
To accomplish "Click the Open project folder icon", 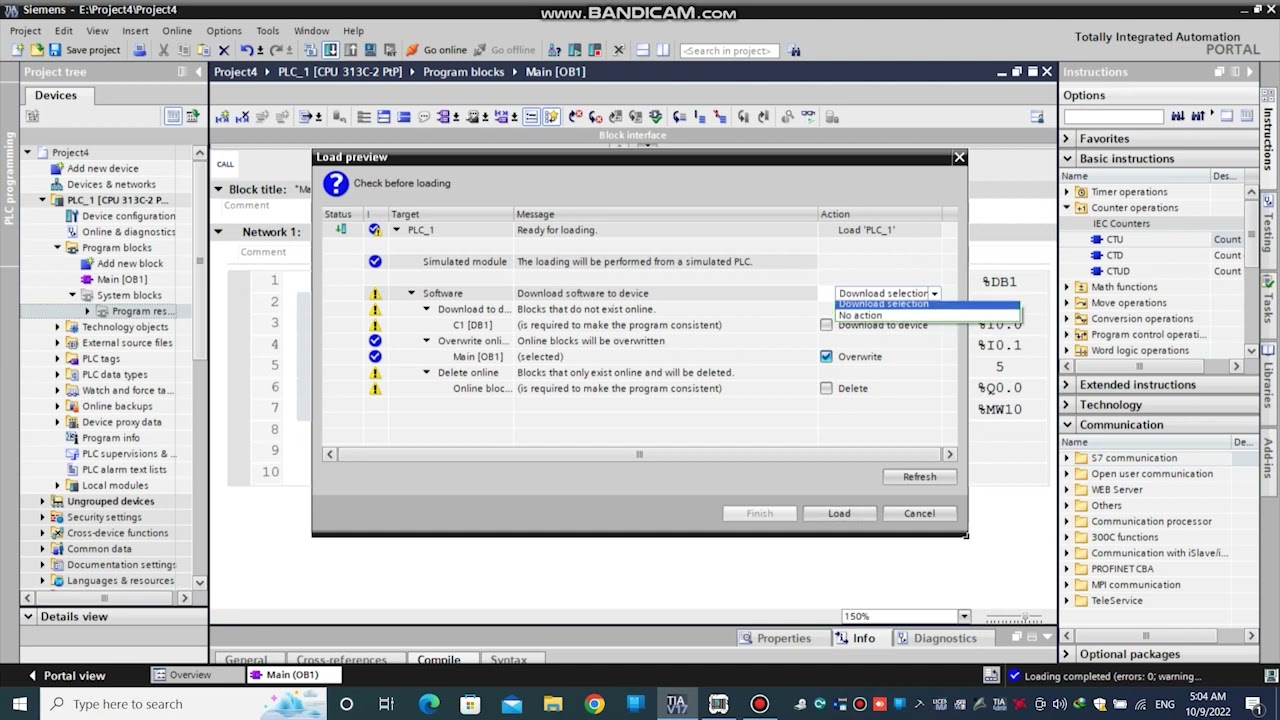I will click(x=37, y=50).
